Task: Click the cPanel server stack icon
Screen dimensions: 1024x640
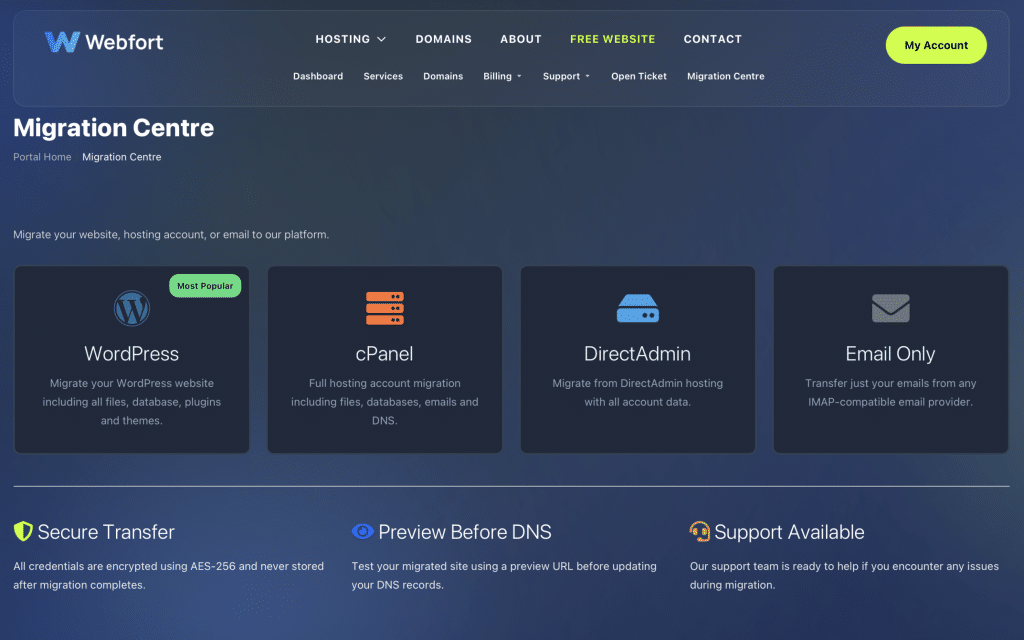Action: tap(384, 308)
